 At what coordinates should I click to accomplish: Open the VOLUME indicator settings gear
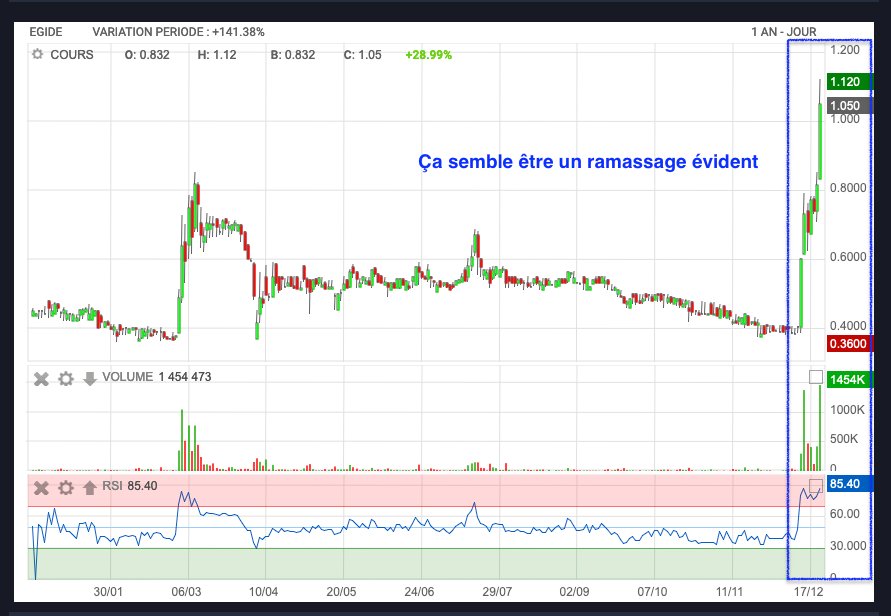65,378
